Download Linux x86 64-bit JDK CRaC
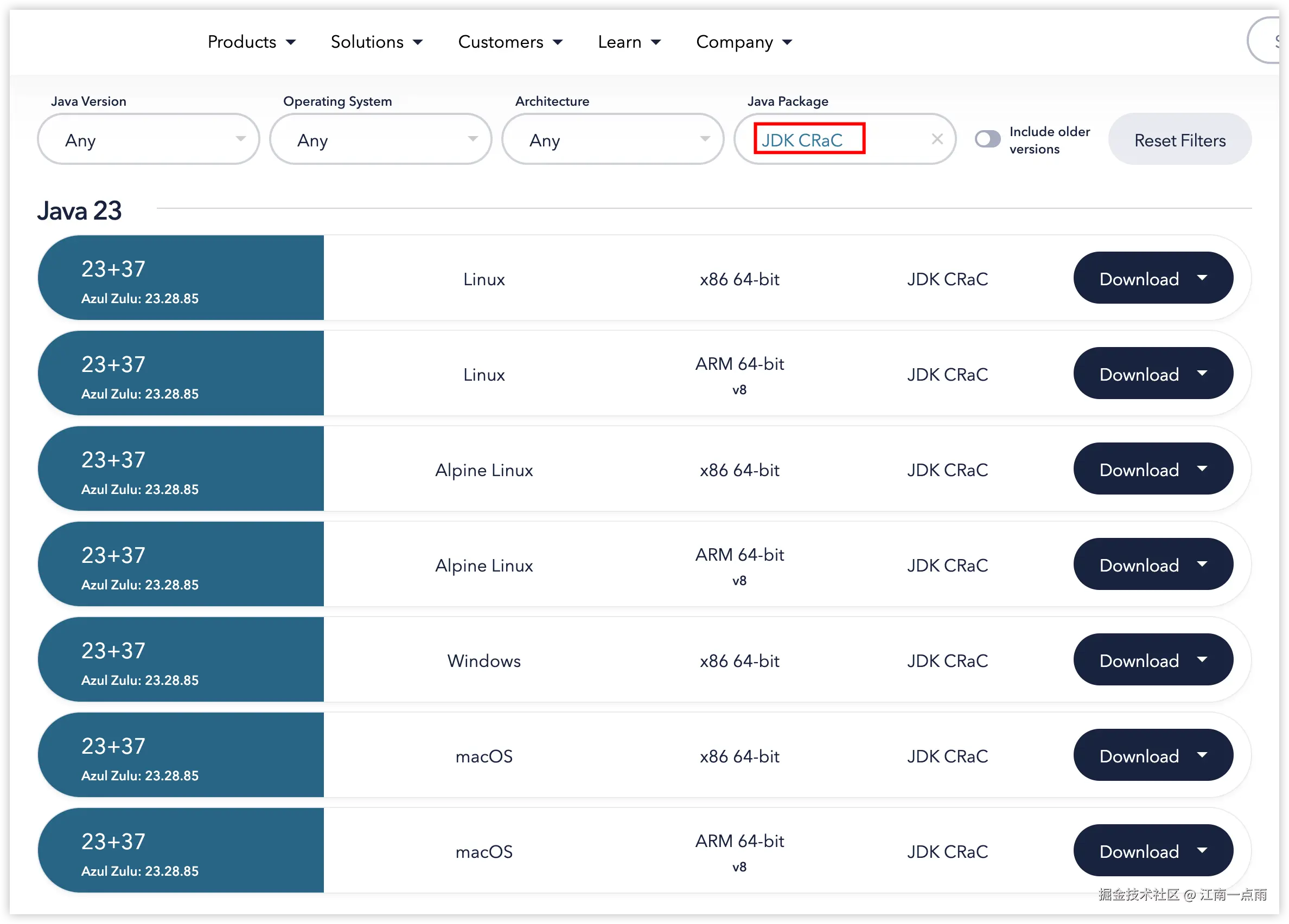This screenshot has height=924, width=1289. point(1138,279)
